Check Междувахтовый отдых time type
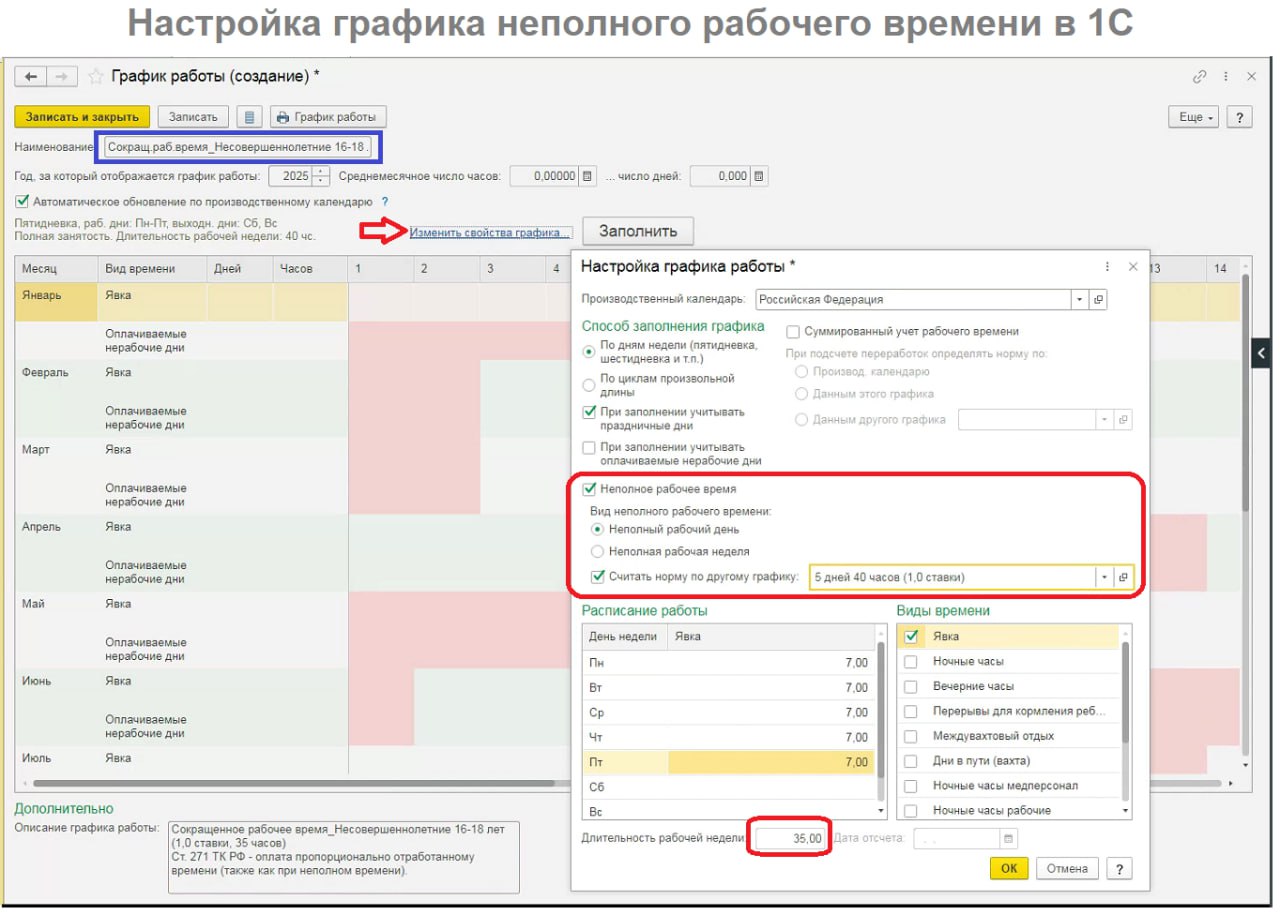This screenshot has height=915, width=1280. (x=910, y=736)
